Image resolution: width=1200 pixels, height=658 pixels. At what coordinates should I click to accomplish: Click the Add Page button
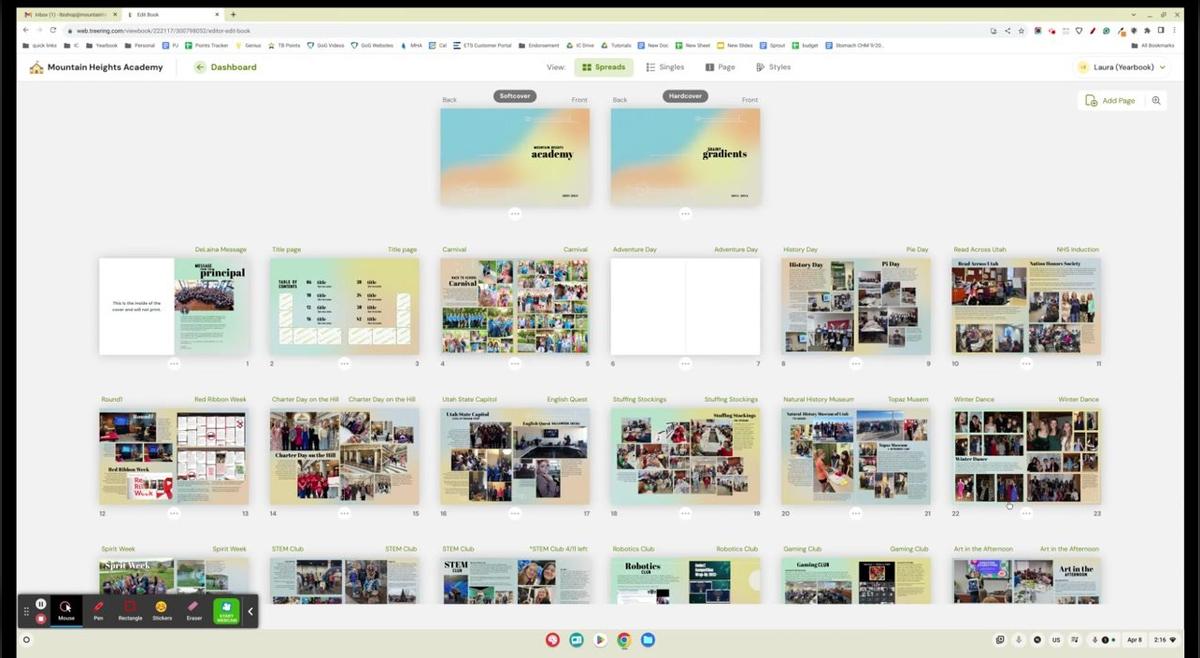[1112, 100]
